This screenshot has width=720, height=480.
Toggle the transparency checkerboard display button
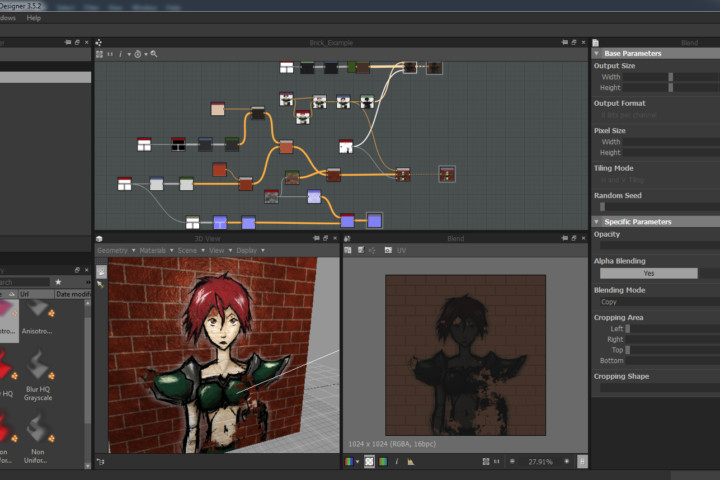(368, 462)
